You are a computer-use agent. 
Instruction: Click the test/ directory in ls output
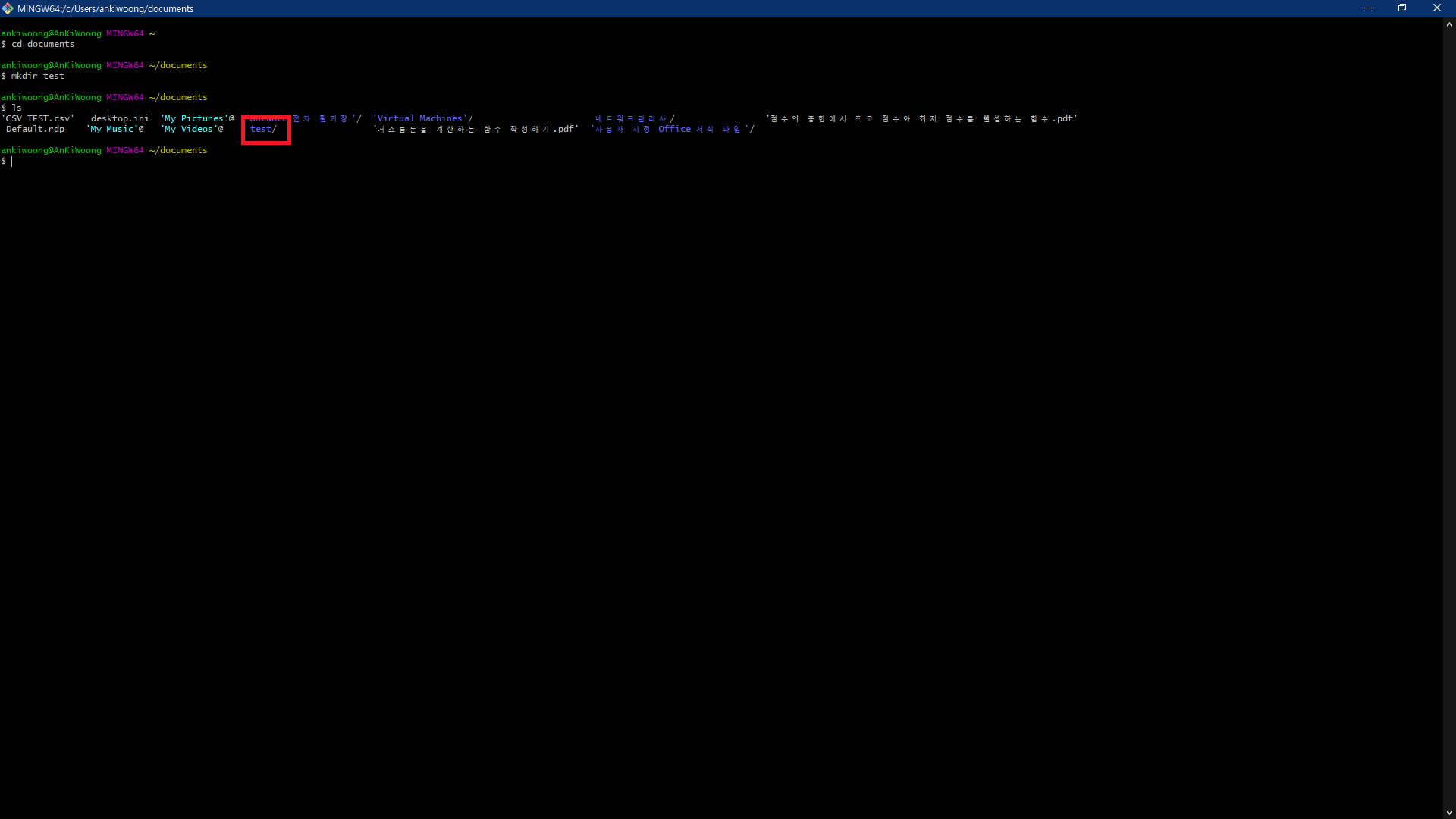click(263, 130)
